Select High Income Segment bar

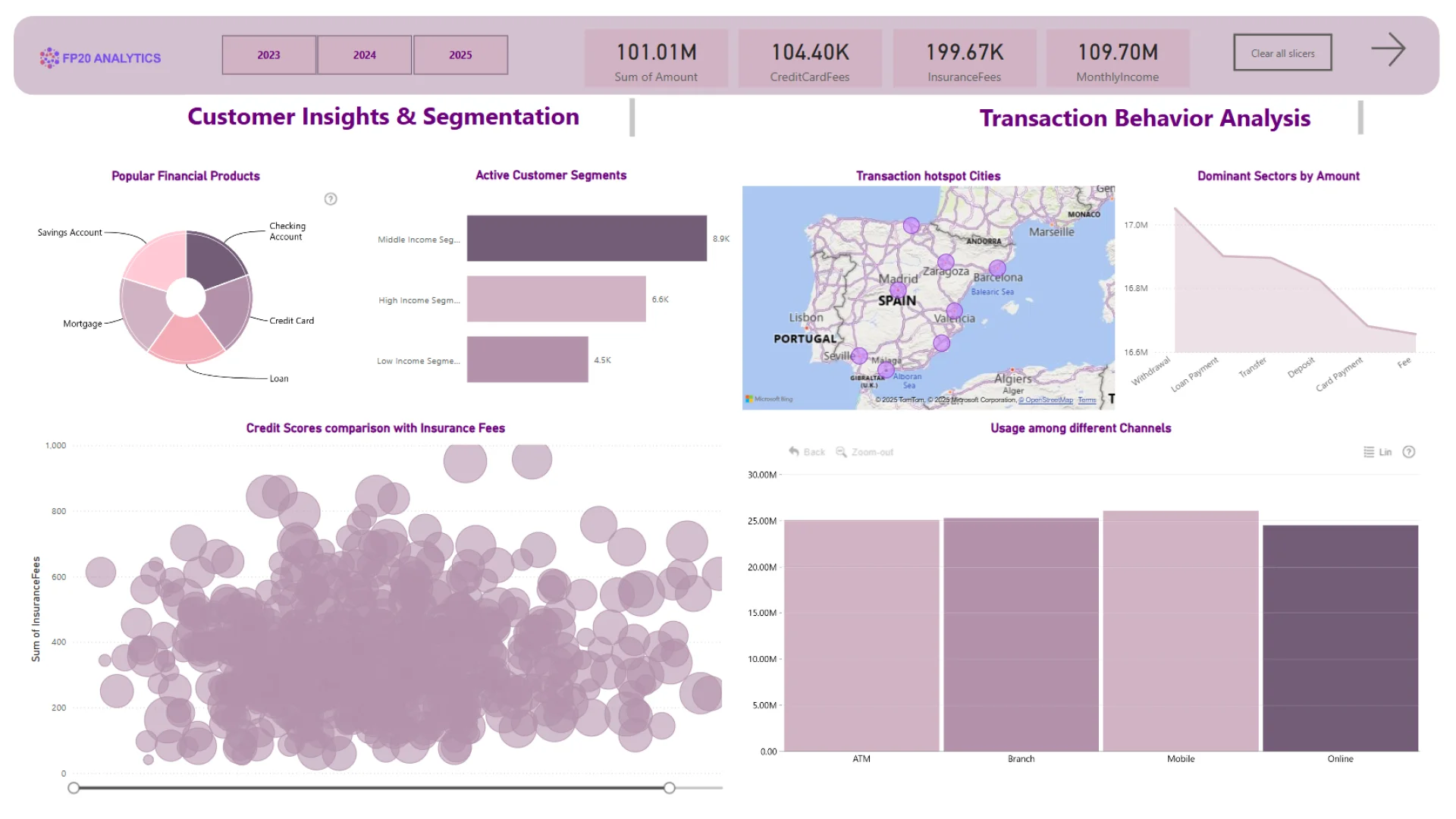[x=557, y=299]
